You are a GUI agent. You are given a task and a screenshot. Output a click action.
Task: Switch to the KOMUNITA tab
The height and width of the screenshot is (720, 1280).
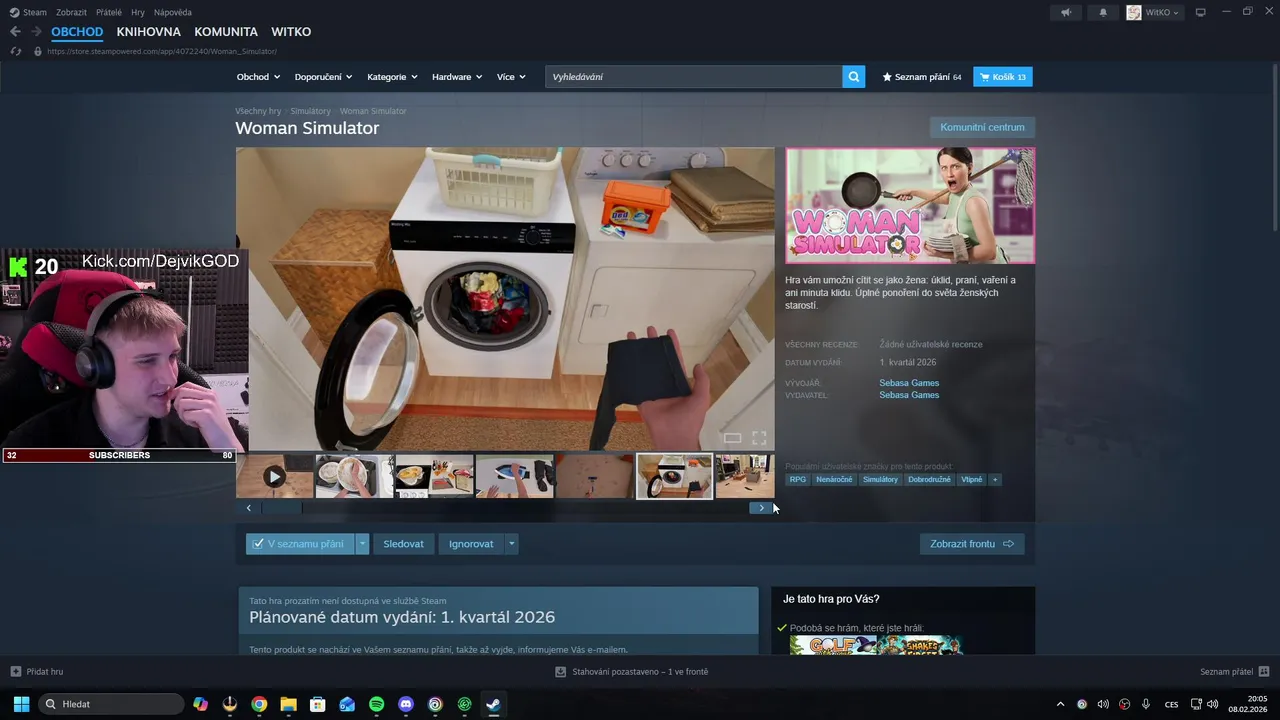[226, 32]
